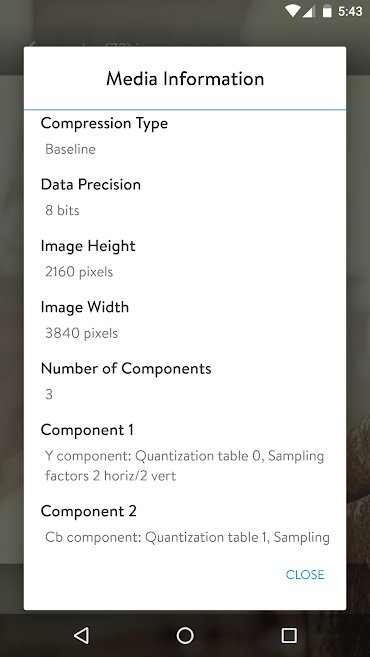Tap the cellular signal icon

pyautogui.click(x=308, y=11)
